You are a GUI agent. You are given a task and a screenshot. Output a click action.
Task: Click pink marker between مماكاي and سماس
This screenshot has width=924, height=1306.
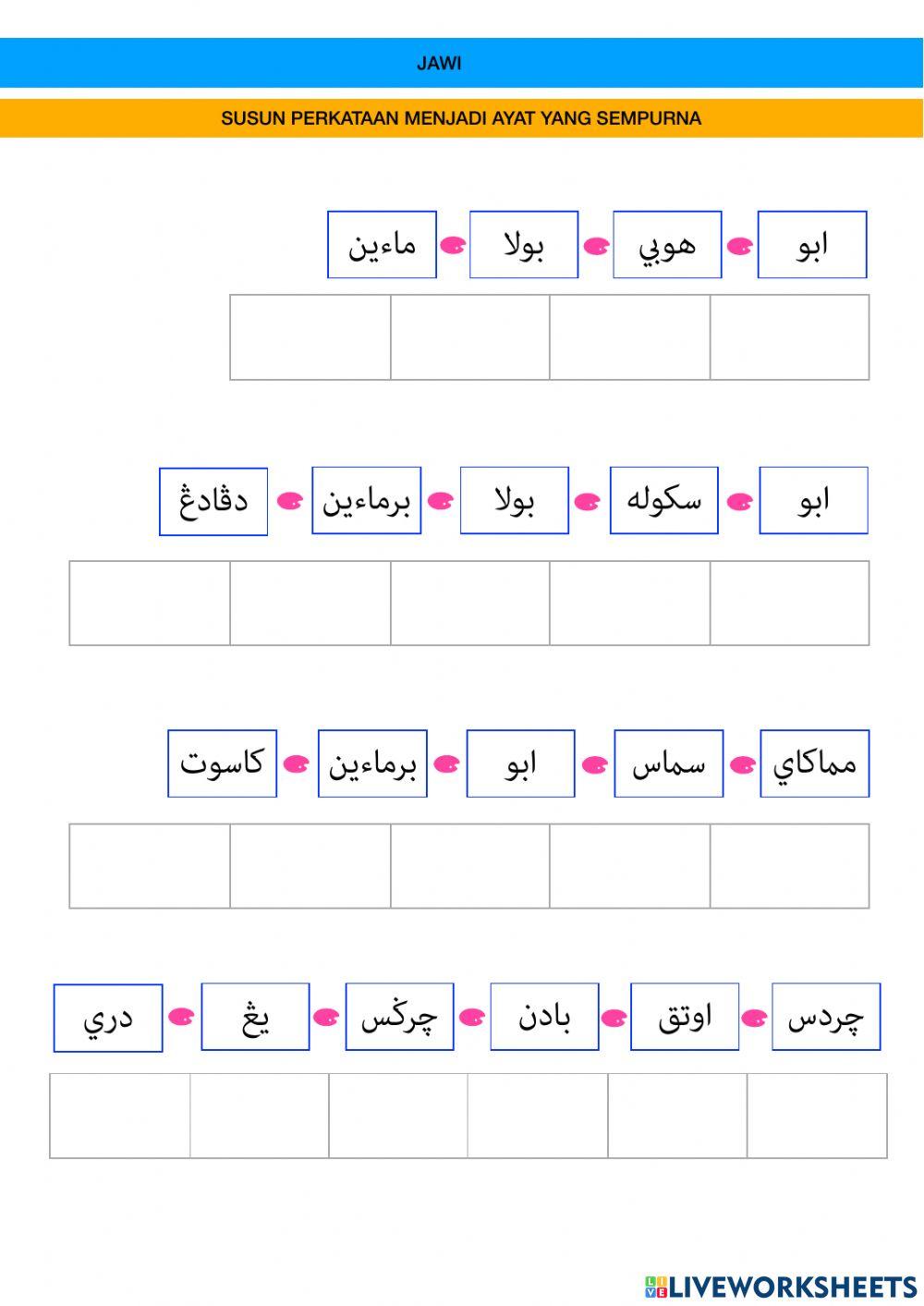coord(743,765)
